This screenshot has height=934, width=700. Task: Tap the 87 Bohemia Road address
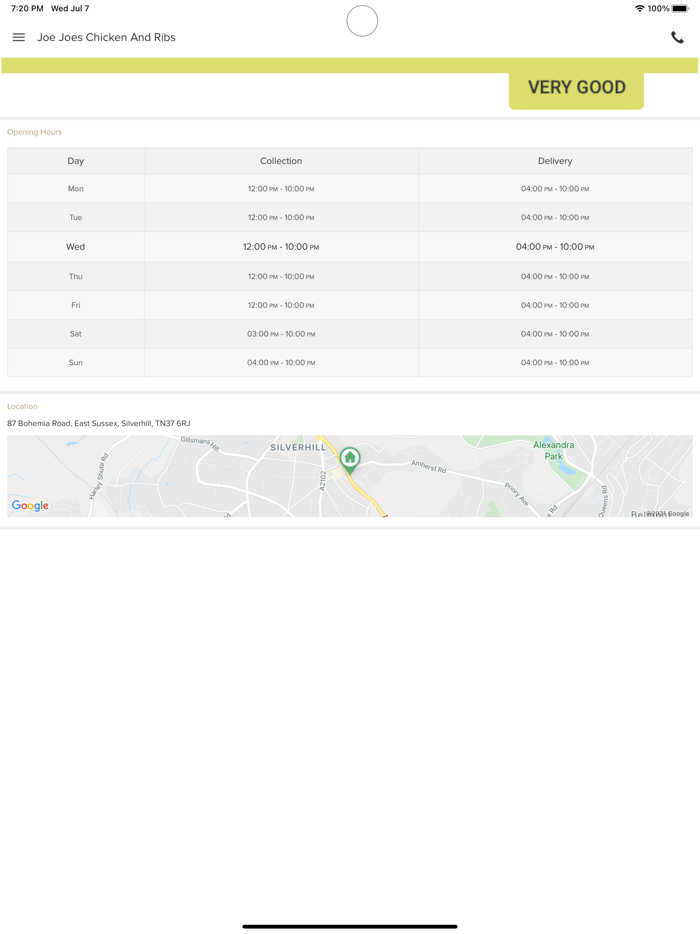(99, 424)
